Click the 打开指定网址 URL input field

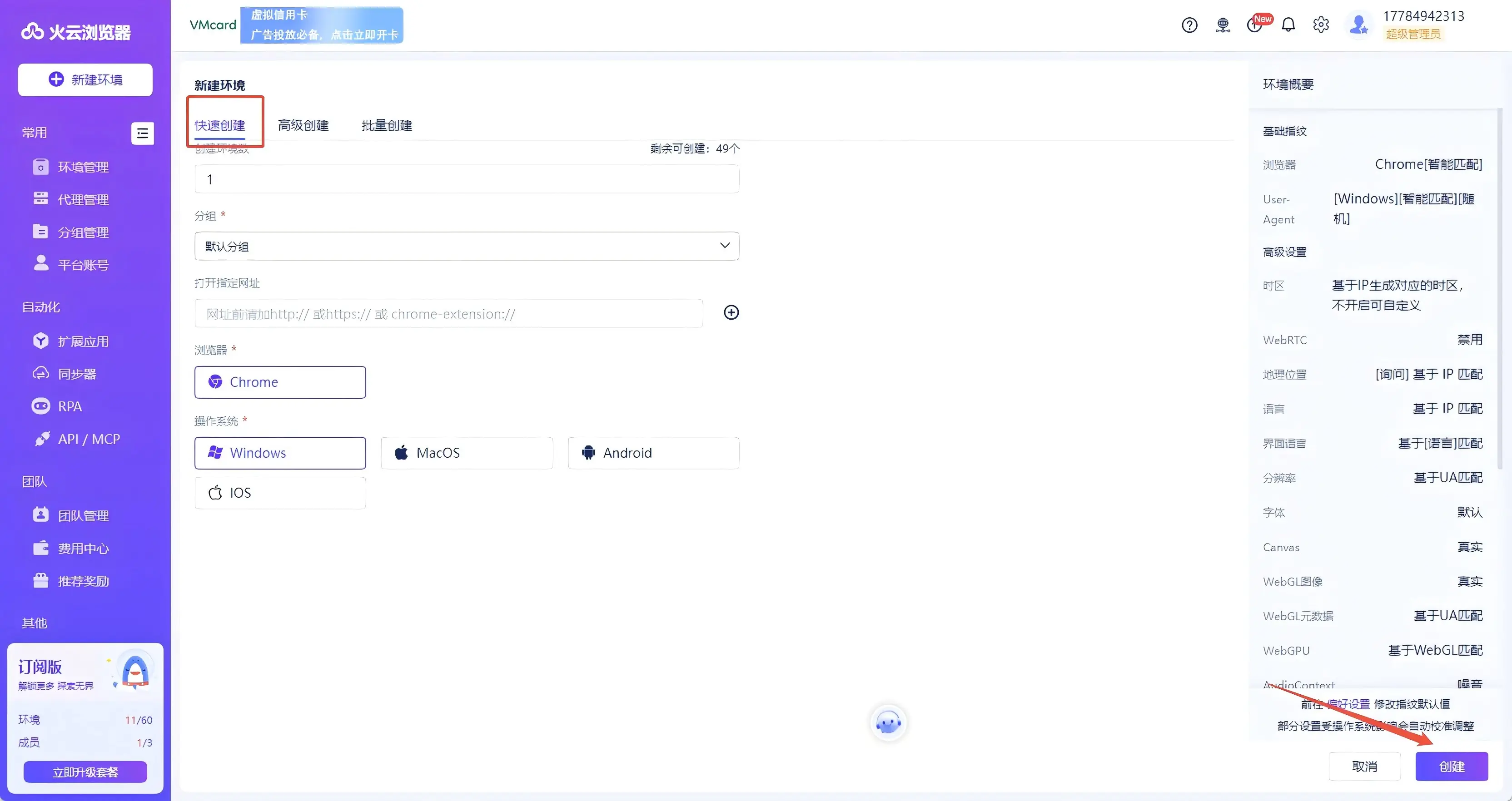(x=448, y=313)
